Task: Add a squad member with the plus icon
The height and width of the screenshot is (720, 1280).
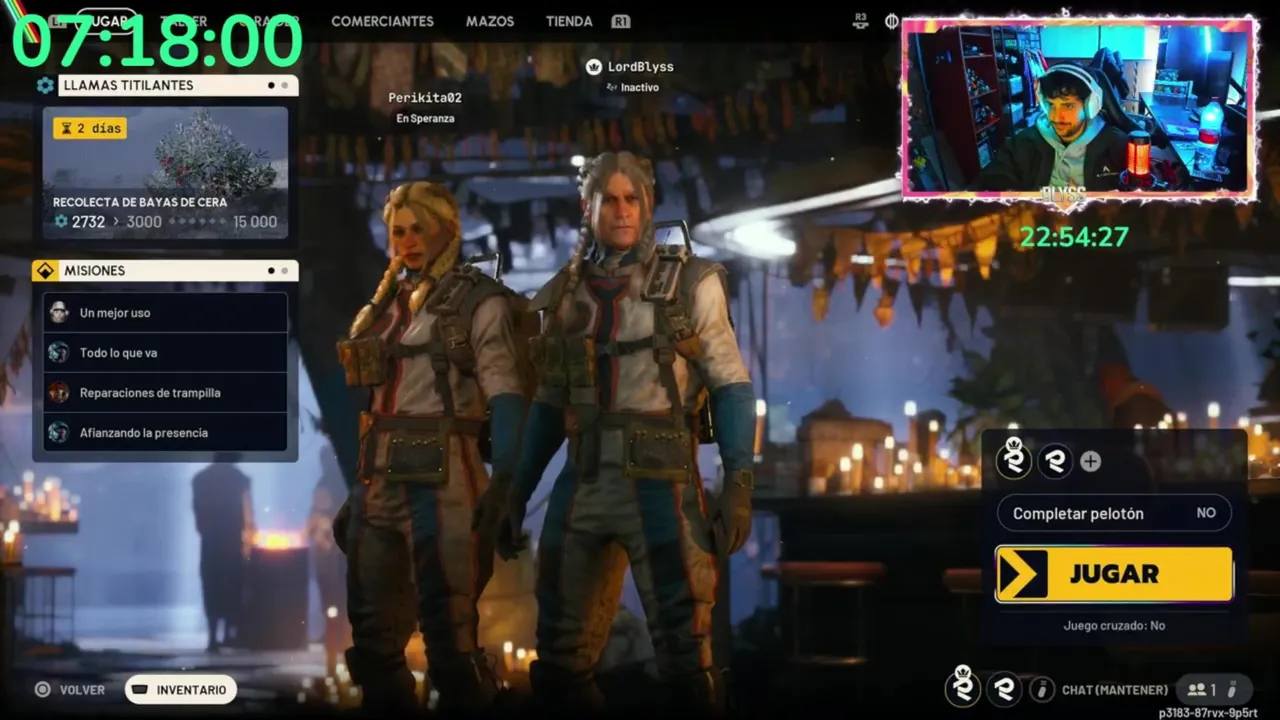Action: [x=1091, y=461]
